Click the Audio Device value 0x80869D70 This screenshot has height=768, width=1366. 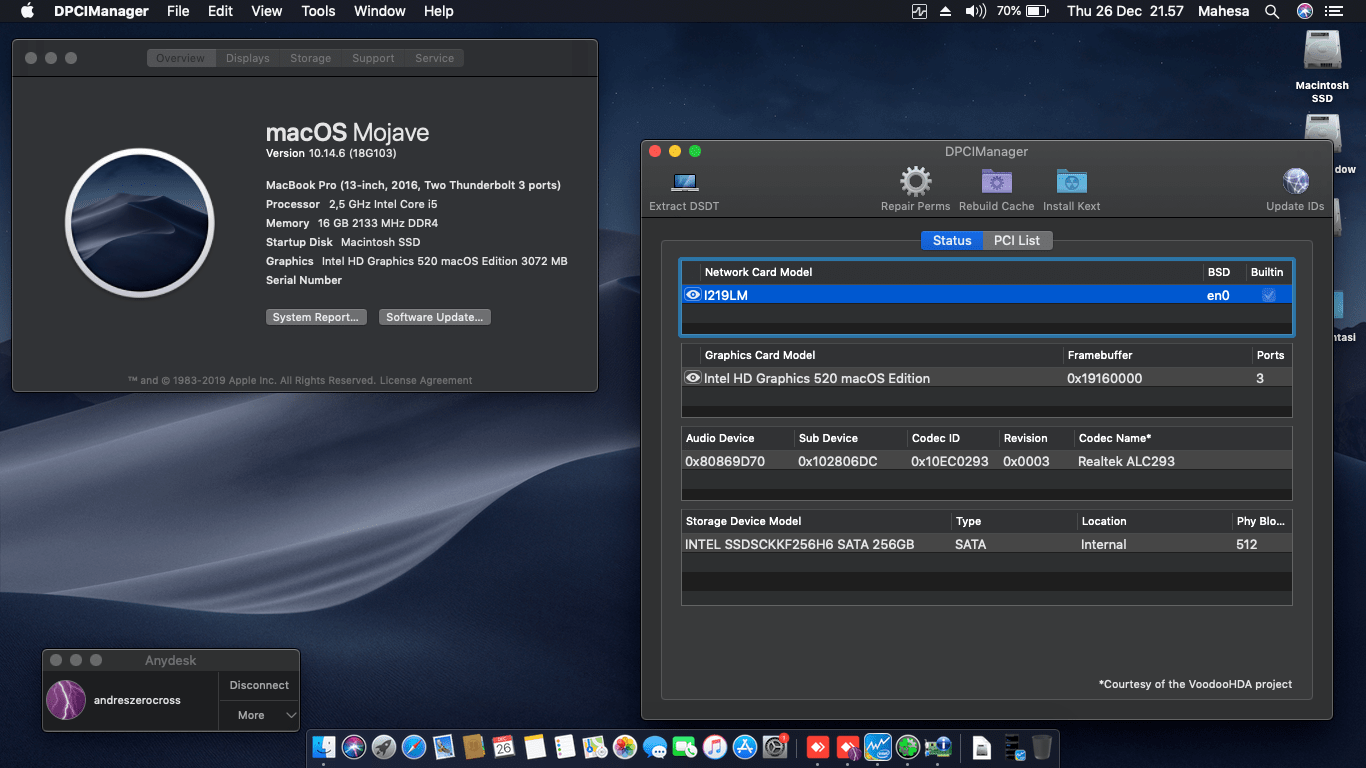(x=725, y=461)
